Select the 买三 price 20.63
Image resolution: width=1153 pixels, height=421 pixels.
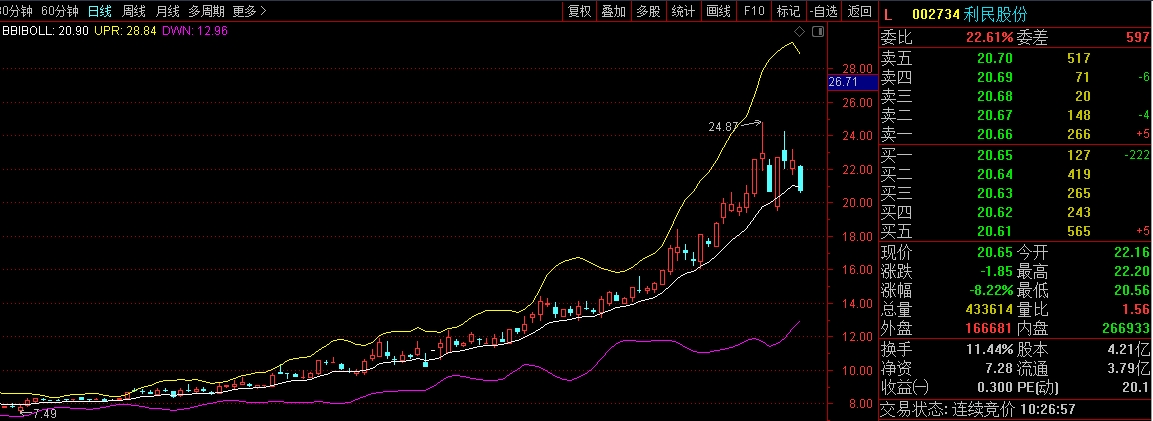994,193
